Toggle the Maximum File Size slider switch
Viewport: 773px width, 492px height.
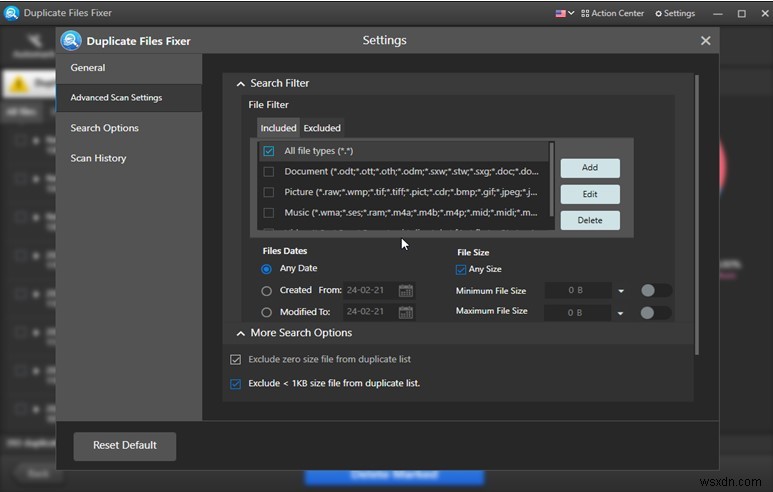655,313
